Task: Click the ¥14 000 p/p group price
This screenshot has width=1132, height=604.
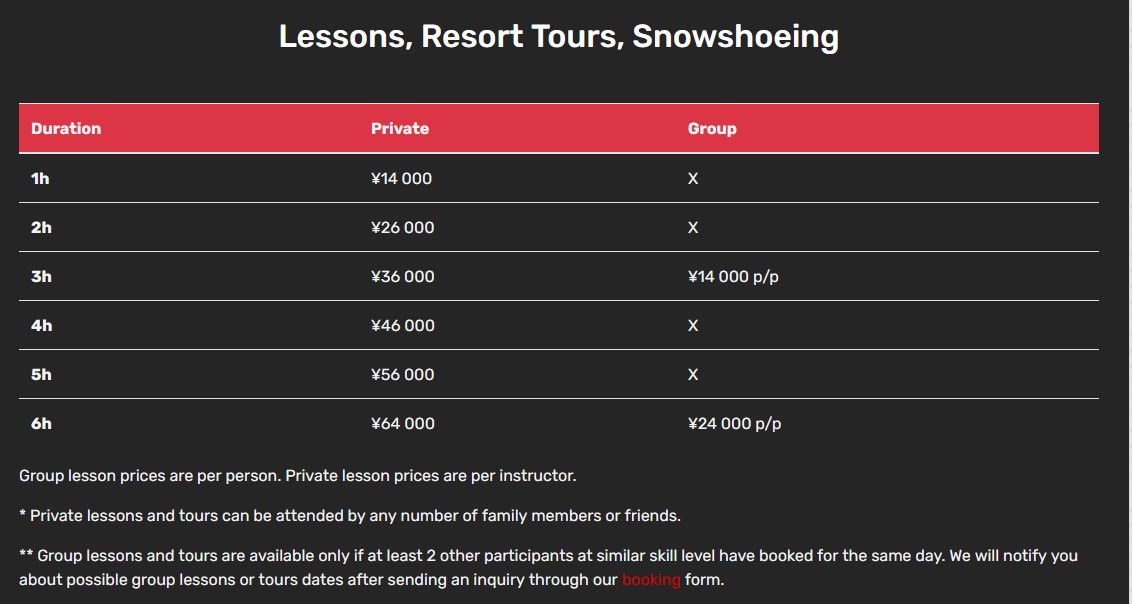Action: click(x=733, y=276)
